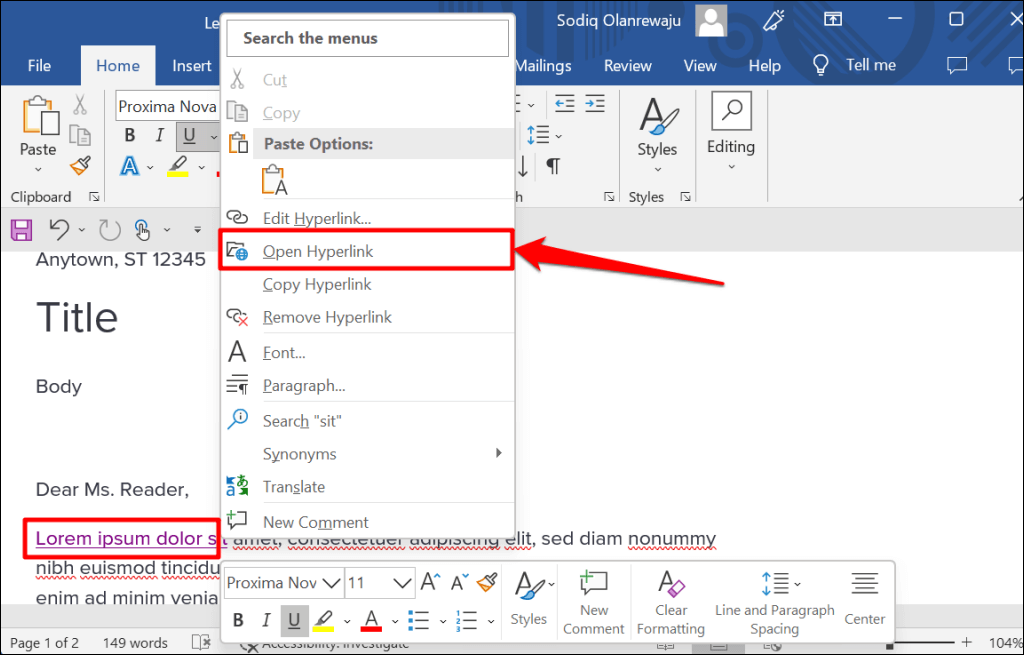Toggle bold formatting in the mini toolbar
The width and height of the screenshot is (1024, 655).
(238, 620)
